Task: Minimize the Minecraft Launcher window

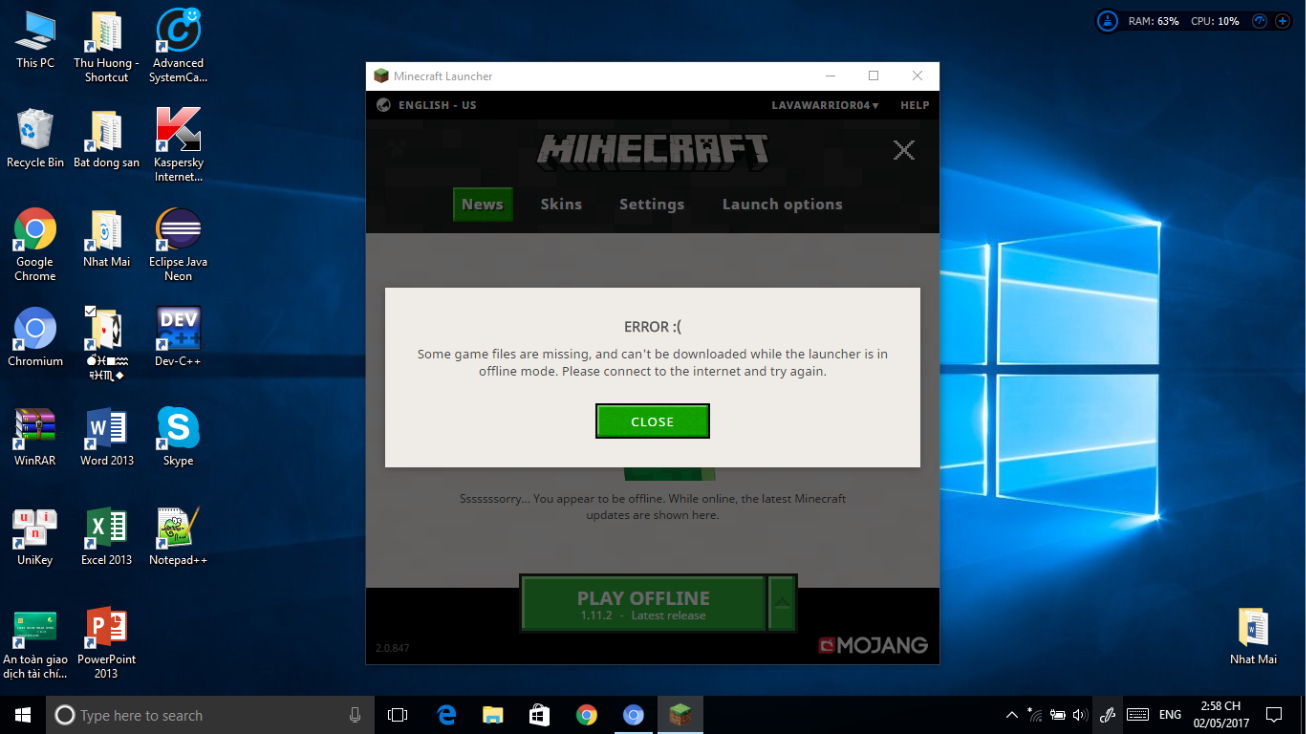Action: click(x=830, y=76)
